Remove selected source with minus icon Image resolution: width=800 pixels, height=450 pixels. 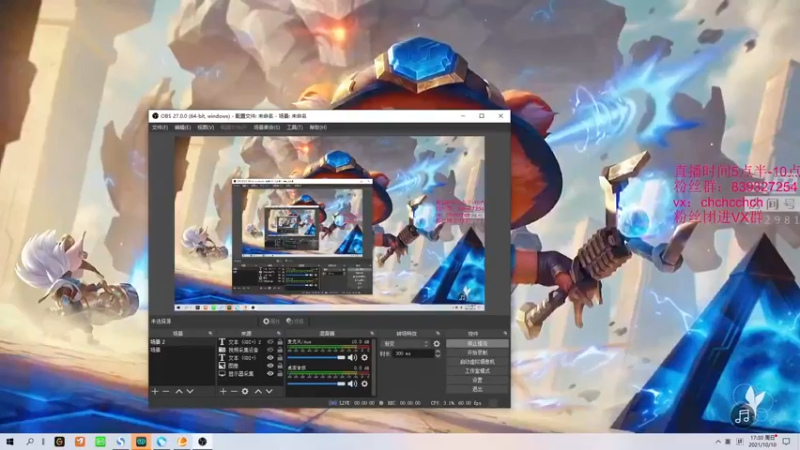(x=234, y=391)
